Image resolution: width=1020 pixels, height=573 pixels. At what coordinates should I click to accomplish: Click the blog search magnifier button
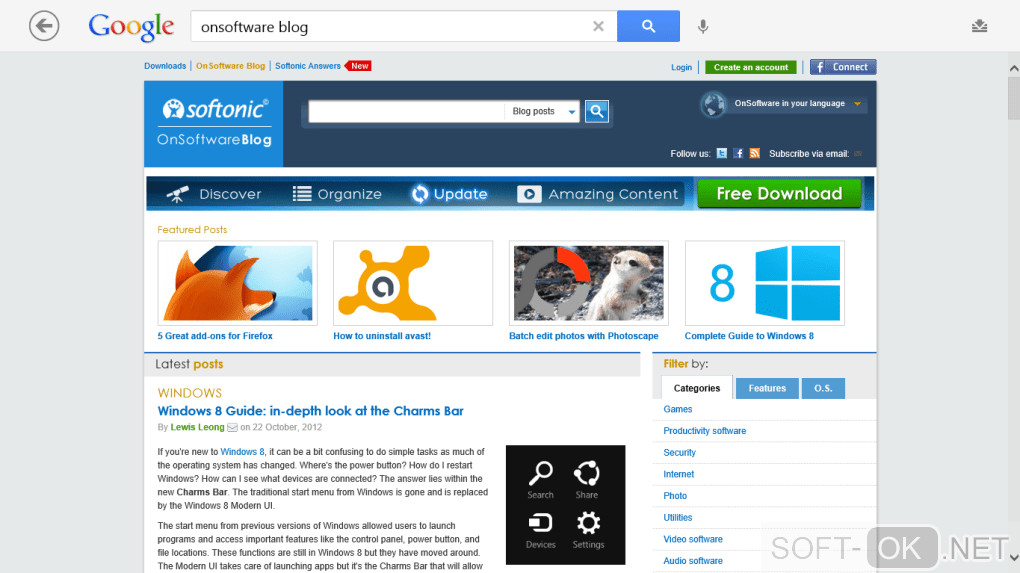[x=597, y=111]
